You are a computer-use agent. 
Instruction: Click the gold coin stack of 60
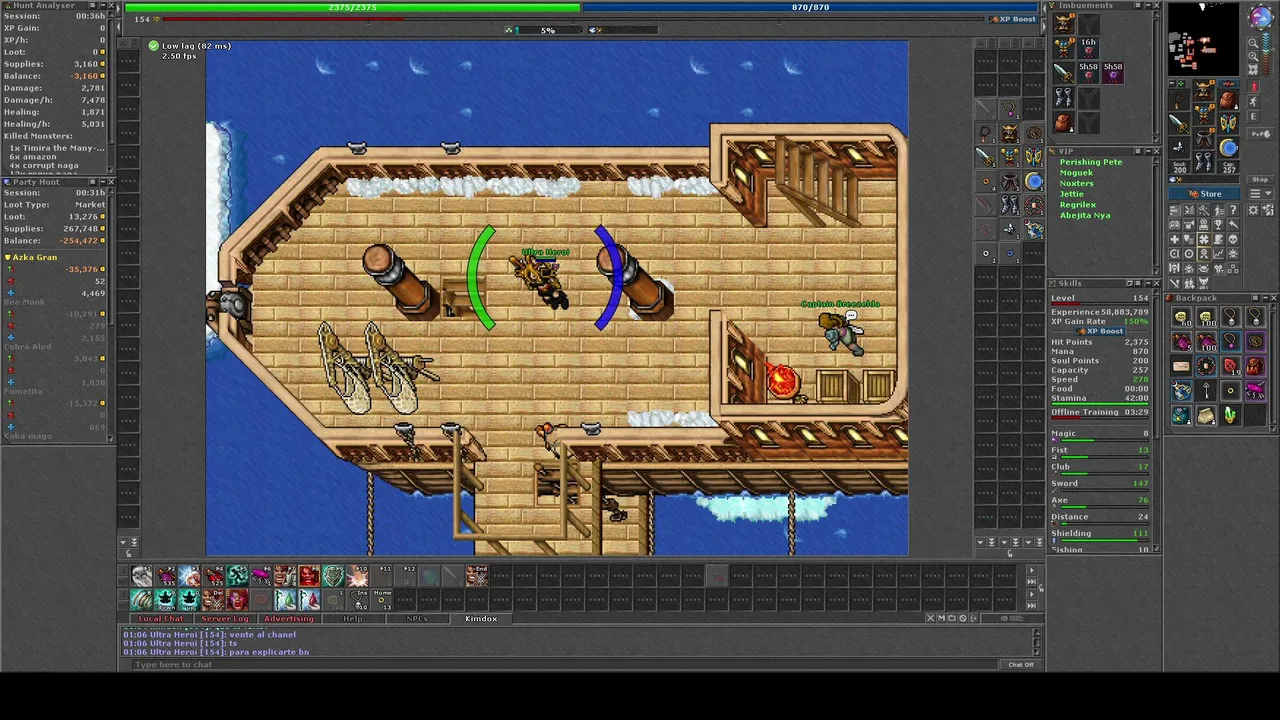pyautogui.click(x=1182, y=318)
